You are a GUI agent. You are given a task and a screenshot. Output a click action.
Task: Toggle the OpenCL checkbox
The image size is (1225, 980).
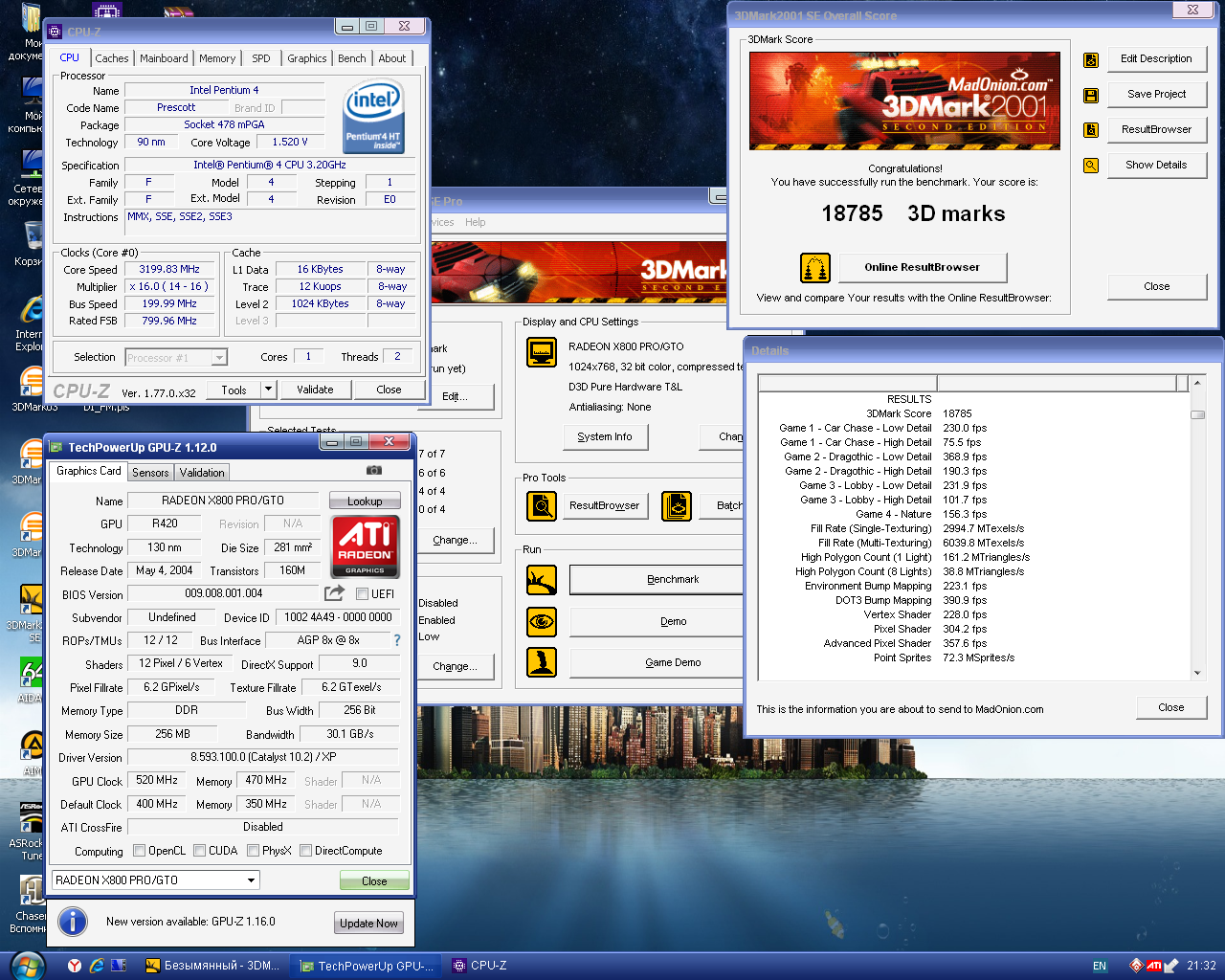coord(140,850)
